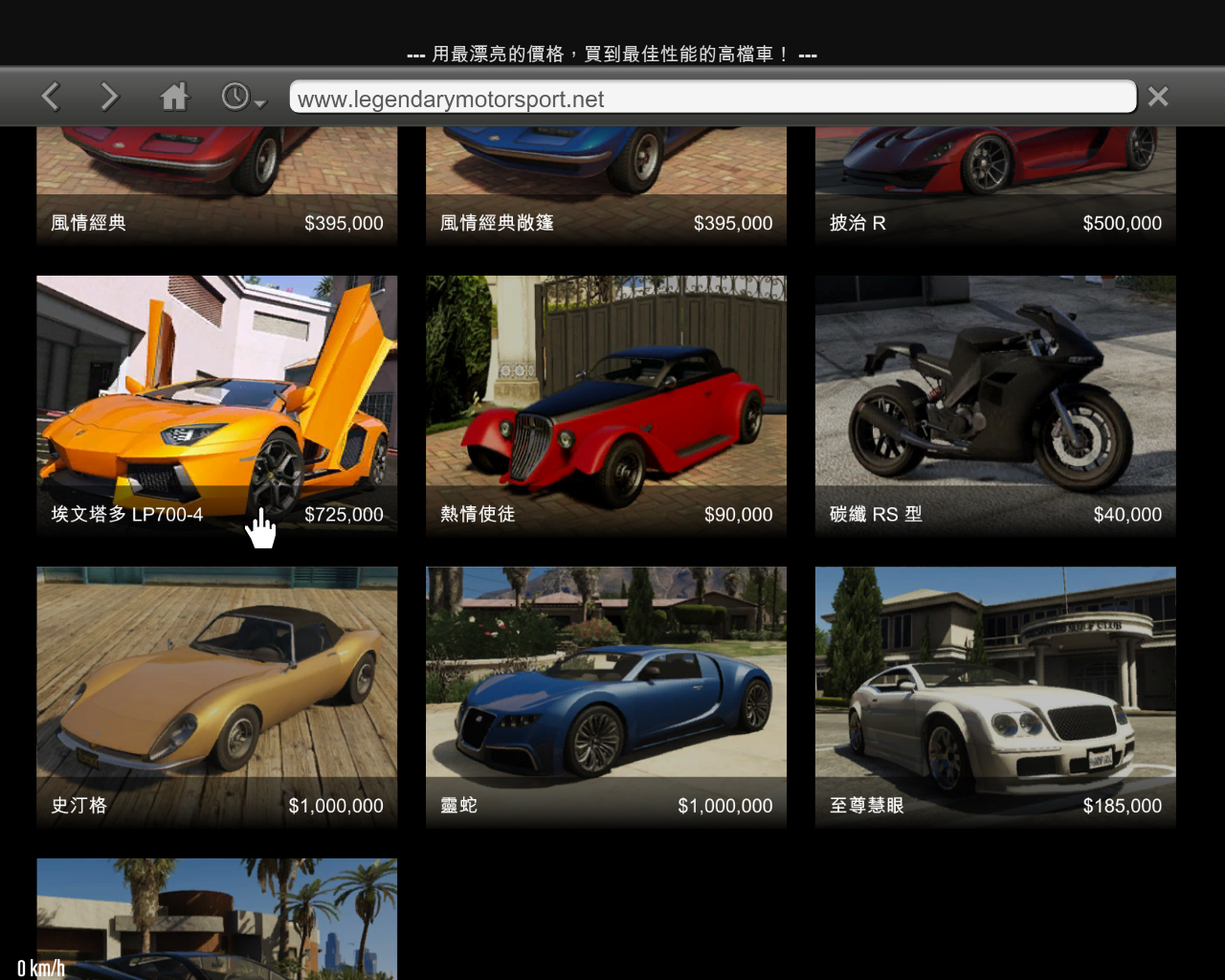Image resolution: width=1225 pixels, height=980 pixels.
Task: Click the www.legendarymotorsport.net address bar
Action: 713,98
